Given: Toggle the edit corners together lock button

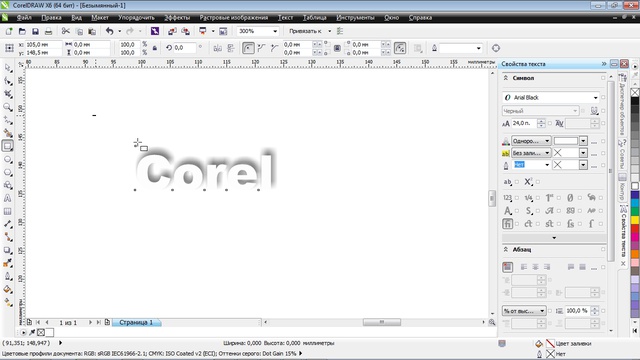Looking at the screenshot, I should (337, 48).
